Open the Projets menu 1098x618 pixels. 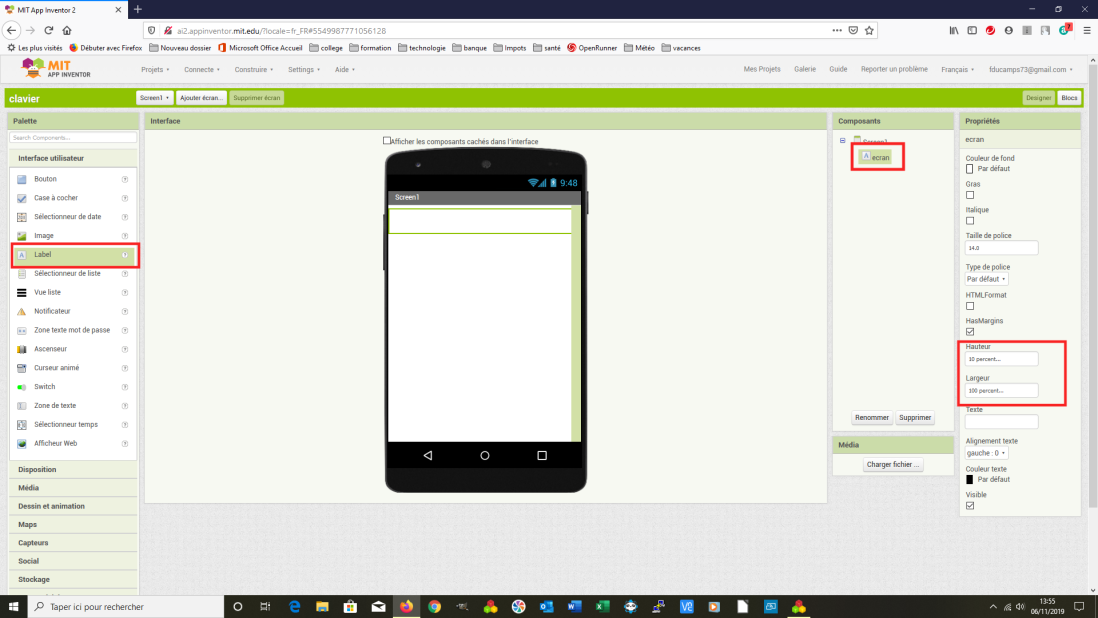[155, 70]
